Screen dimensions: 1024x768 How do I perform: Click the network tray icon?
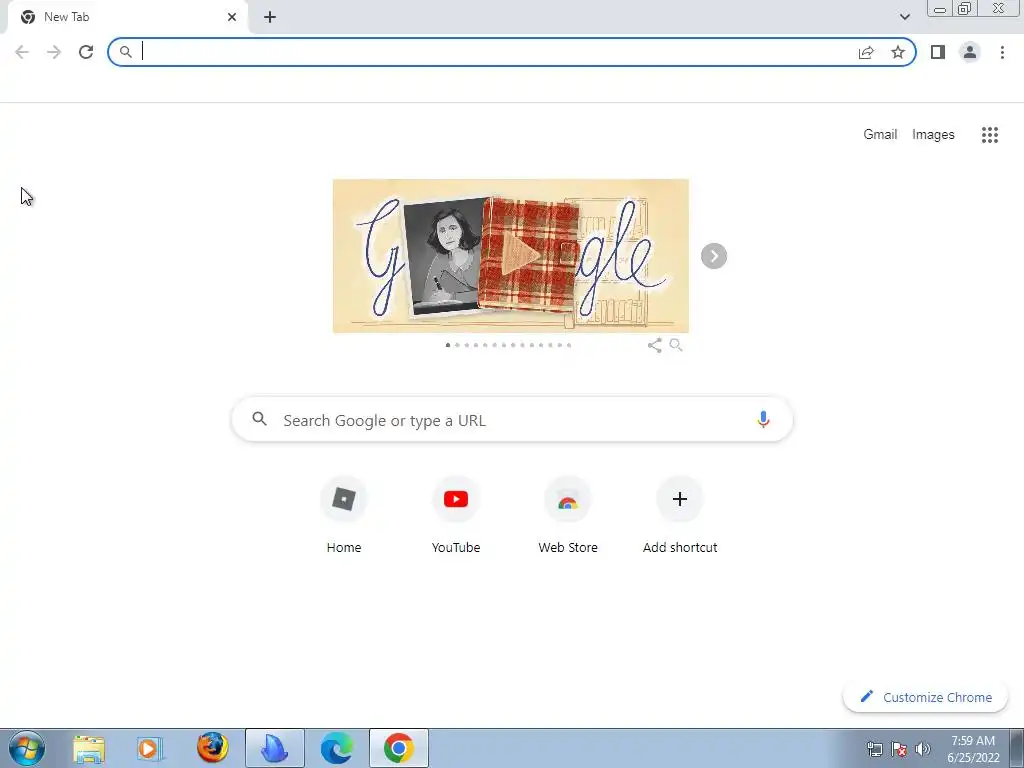pos(874,749)
